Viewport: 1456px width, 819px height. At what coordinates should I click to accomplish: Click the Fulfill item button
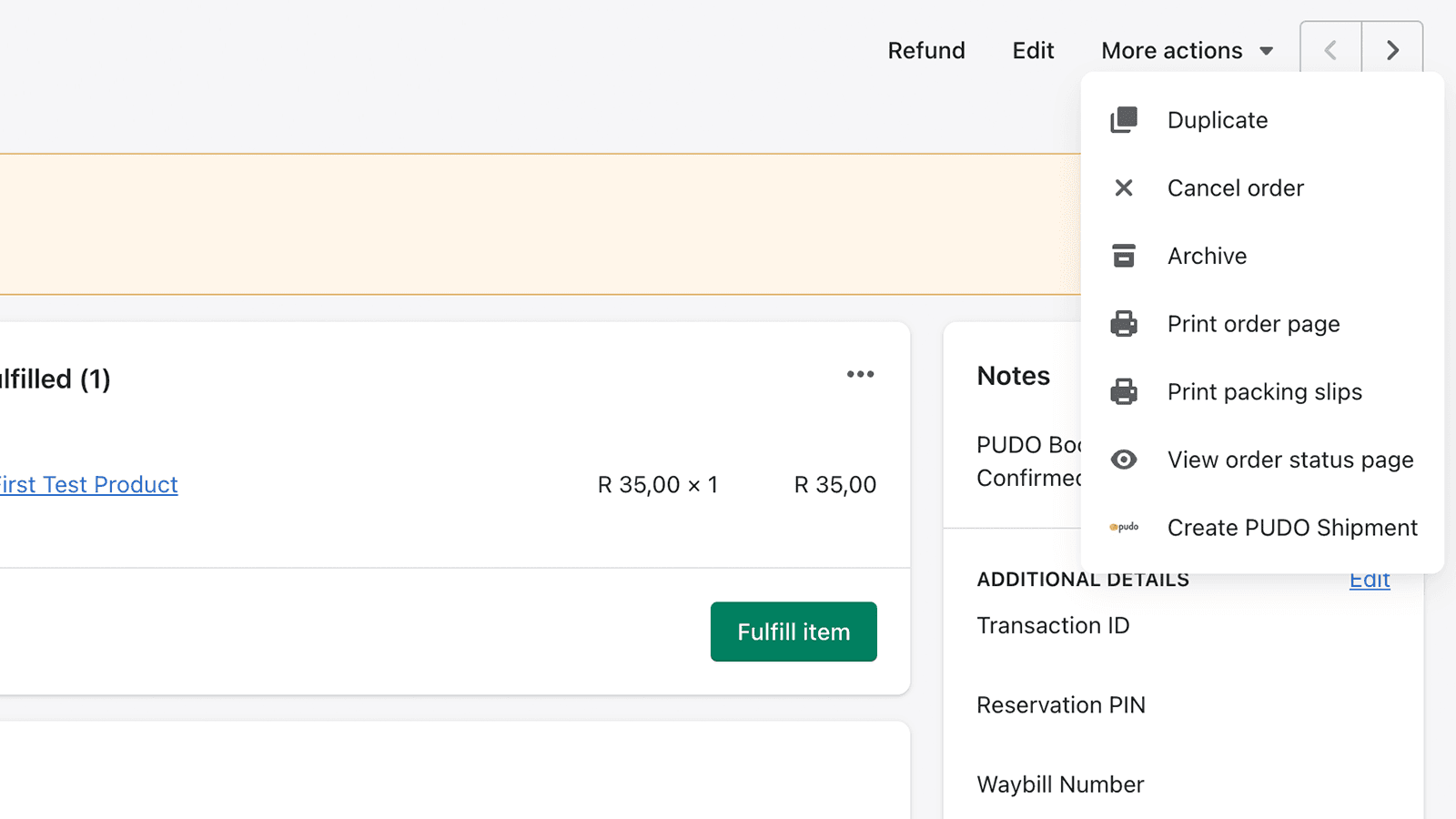coord(793,632)
